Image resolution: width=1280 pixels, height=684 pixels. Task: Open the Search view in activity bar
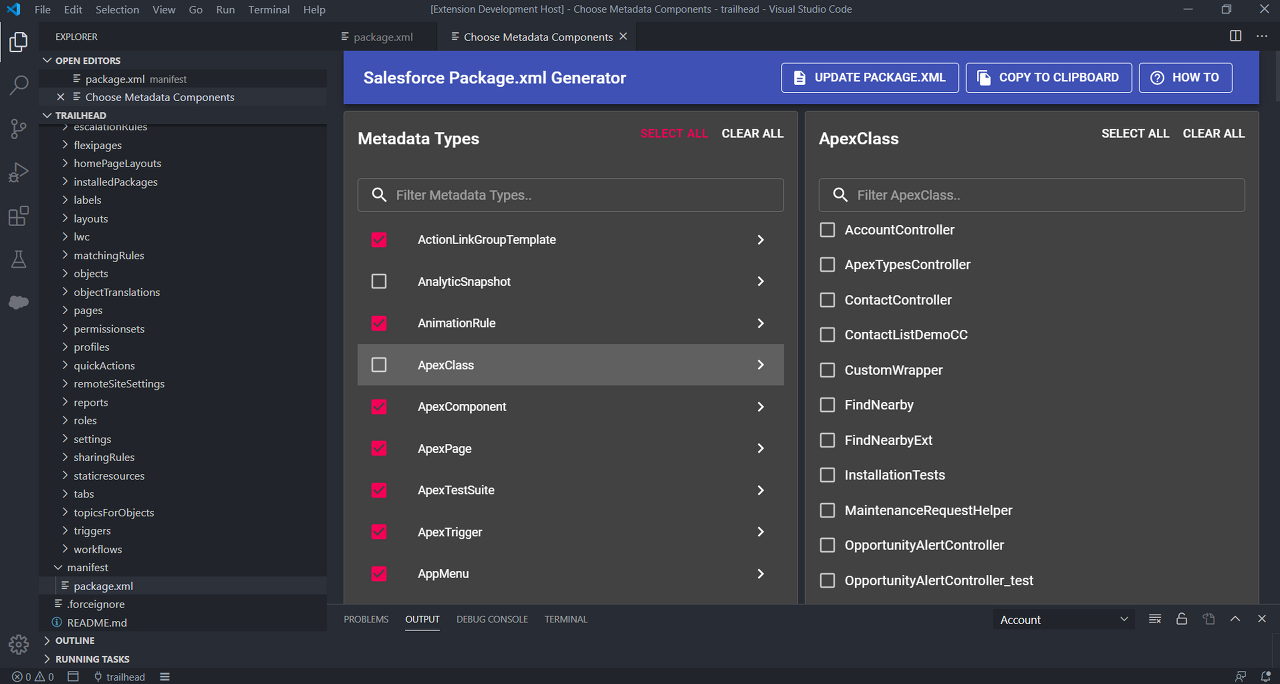[18, 85]
